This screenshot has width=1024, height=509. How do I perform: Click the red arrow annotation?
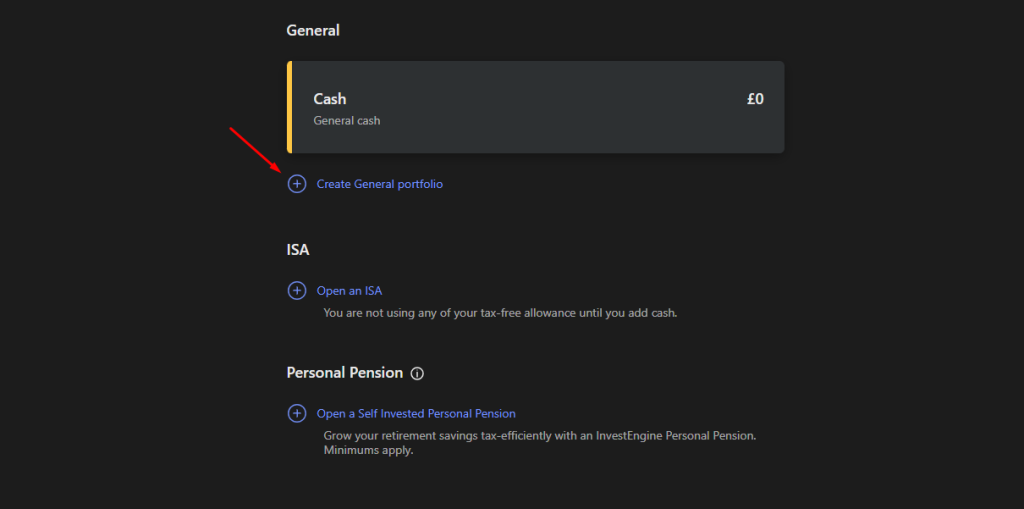[254, 147]
